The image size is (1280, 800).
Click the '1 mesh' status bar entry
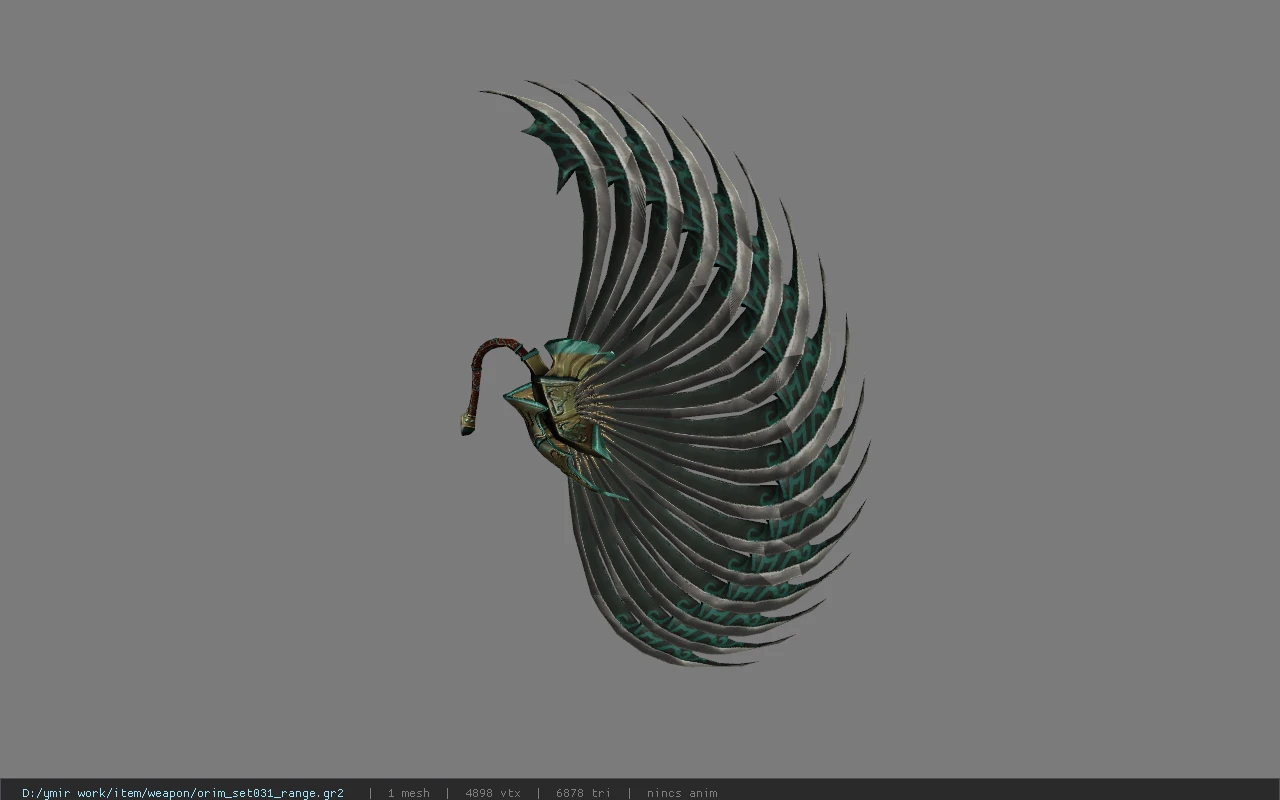click(408, 793)
